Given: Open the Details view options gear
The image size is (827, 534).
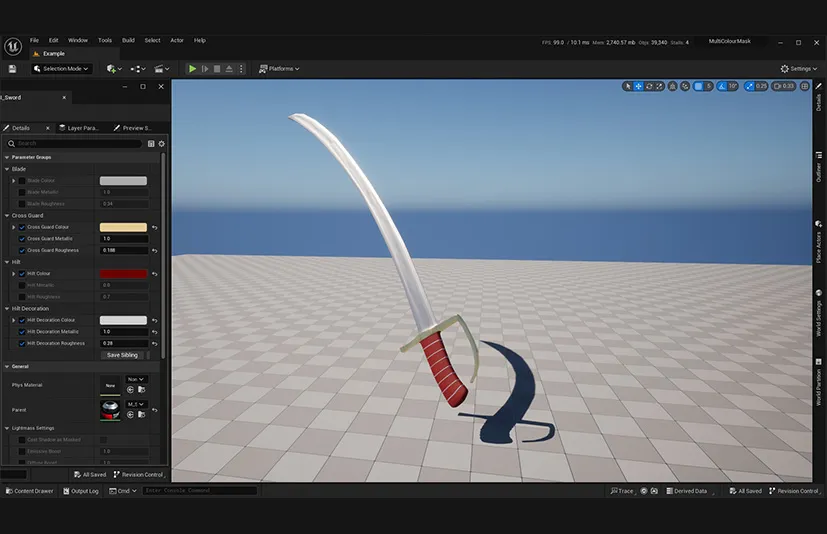Looking at the screenshot, I should point(161,144).
